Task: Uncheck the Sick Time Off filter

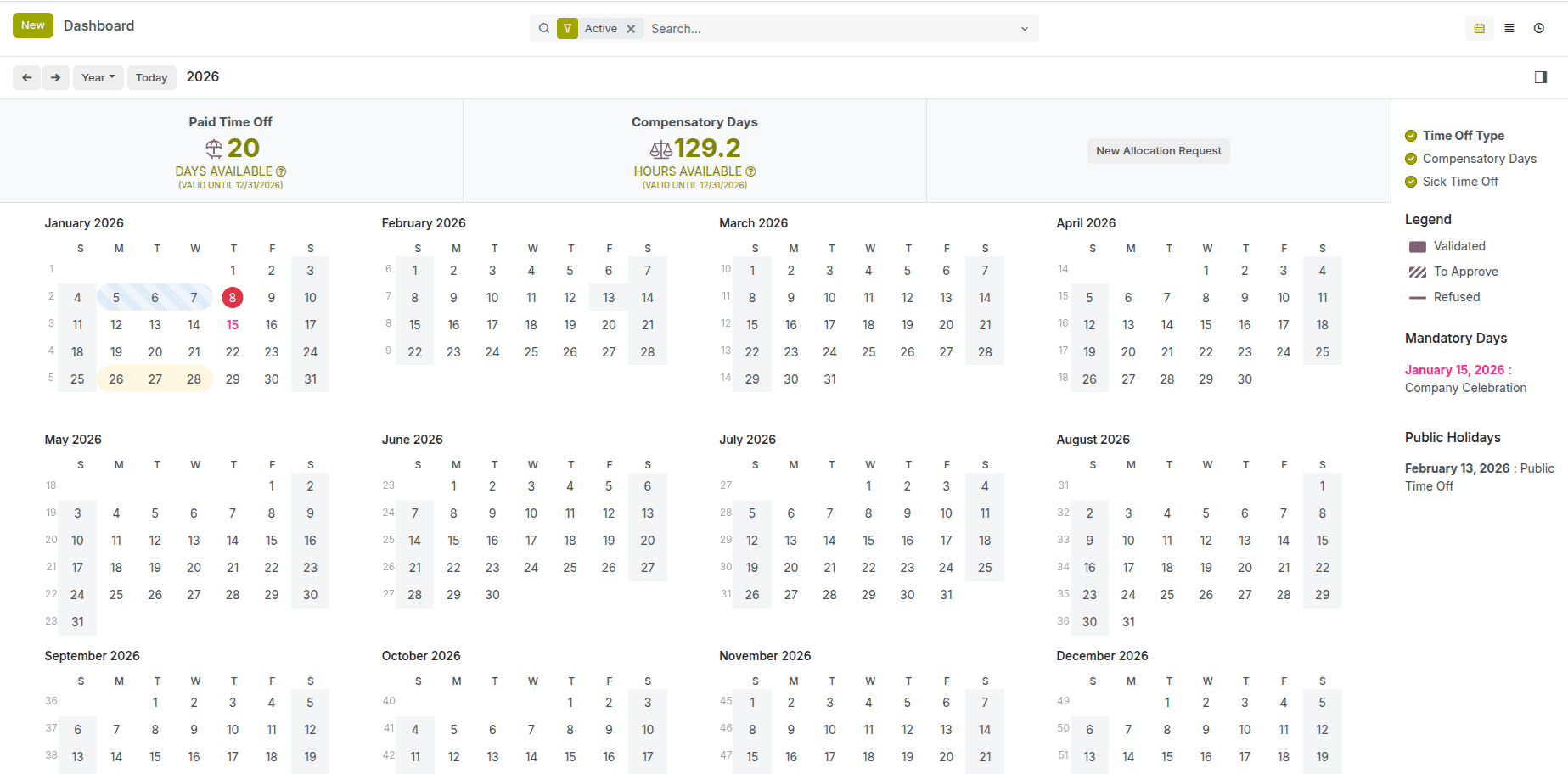Action: (x=1411, y=182)
